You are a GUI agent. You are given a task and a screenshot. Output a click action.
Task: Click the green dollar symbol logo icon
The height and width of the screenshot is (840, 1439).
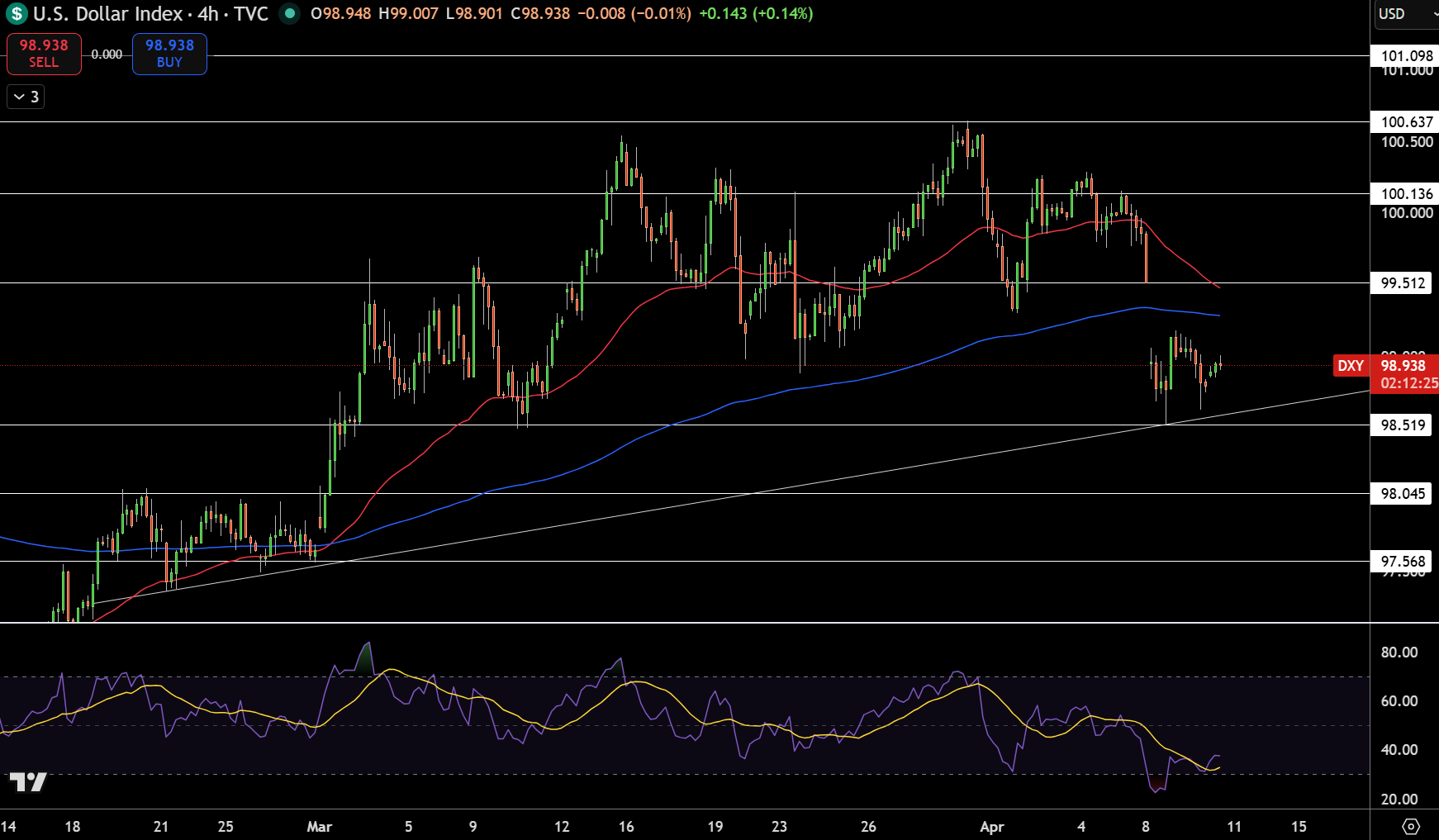[17, 14]
